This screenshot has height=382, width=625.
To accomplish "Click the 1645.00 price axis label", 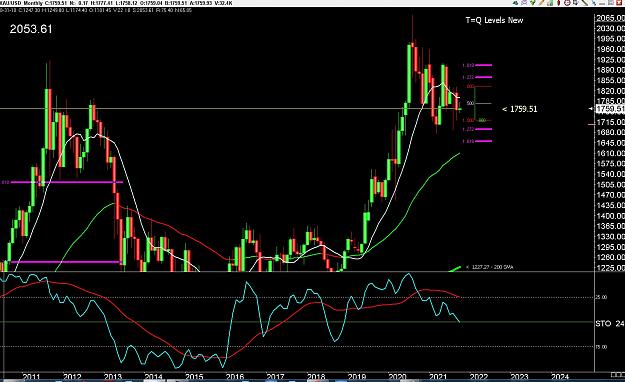I will [610, 143].
